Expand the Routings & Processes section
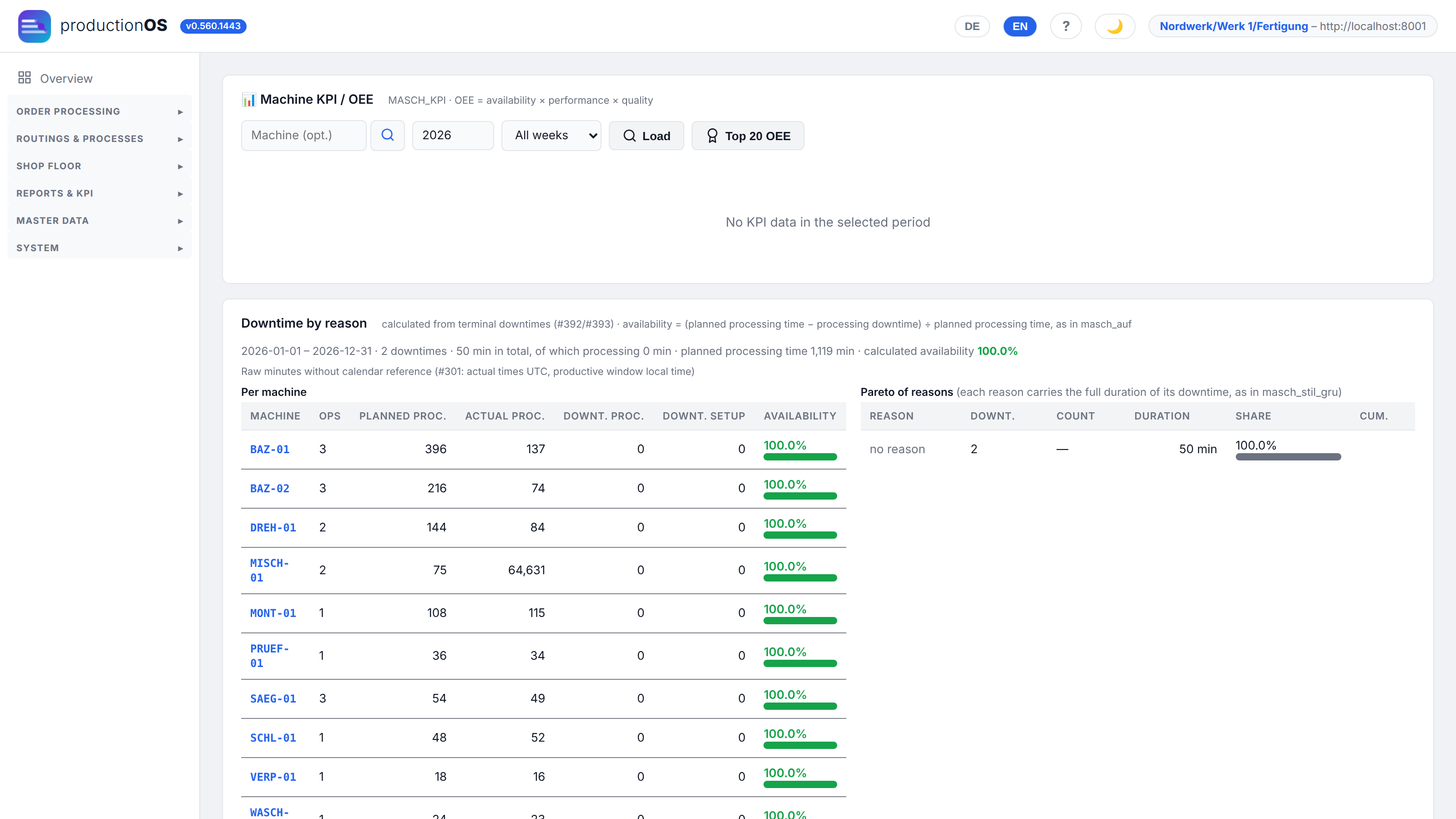The height and width of the screenshot is (819, 1456). (100, 138)
